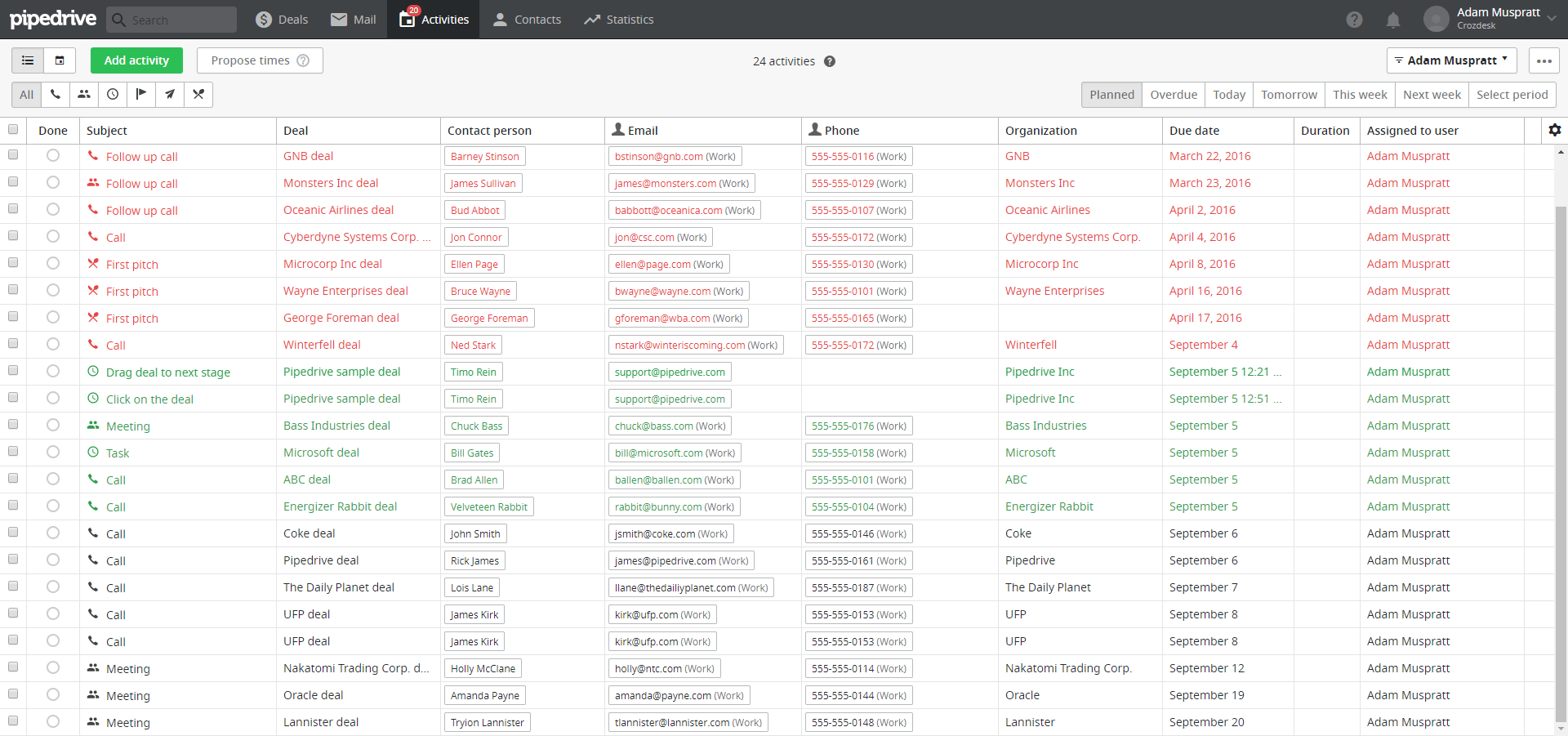Click lunch icon on Microcorp Inc deal row
The width and height of the screenshot is (1568, 736).
tap(93, 264)
